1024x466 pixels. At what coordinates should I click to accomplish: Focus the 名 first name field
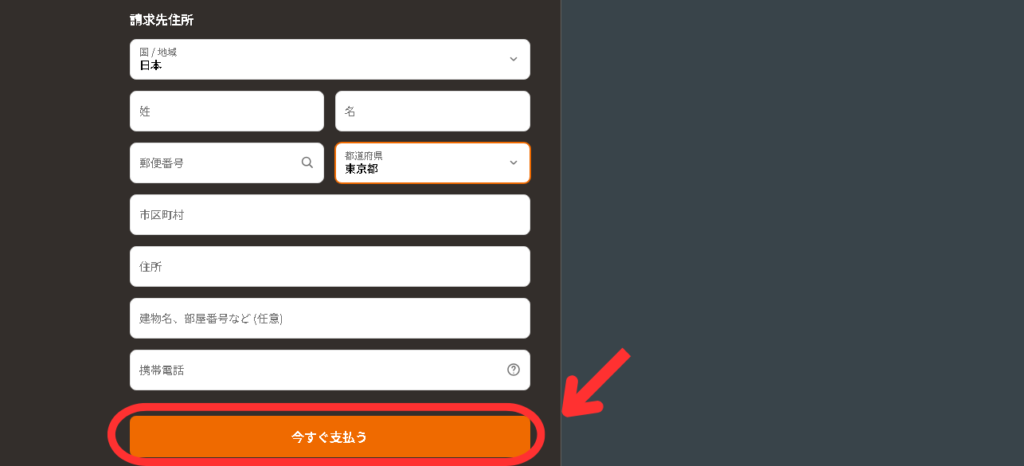tap(432, 111)
